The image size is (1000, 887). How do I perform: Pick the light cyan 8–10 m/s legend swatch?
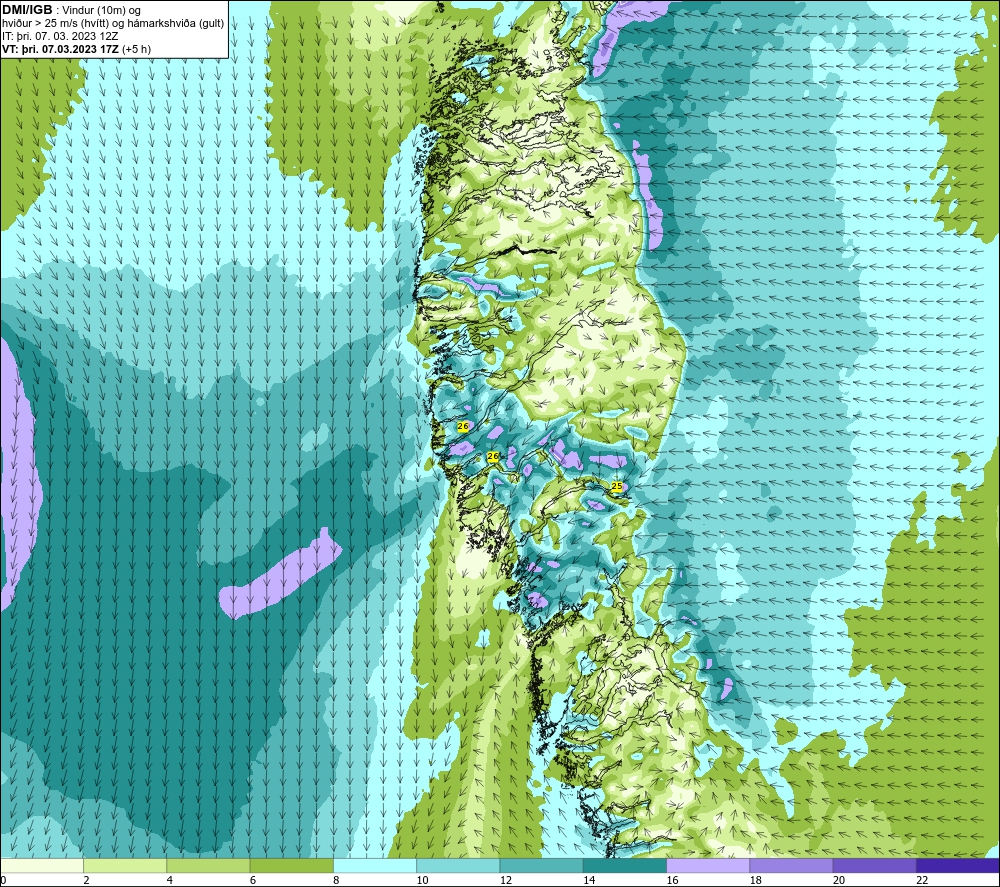(x=375, y=865)
